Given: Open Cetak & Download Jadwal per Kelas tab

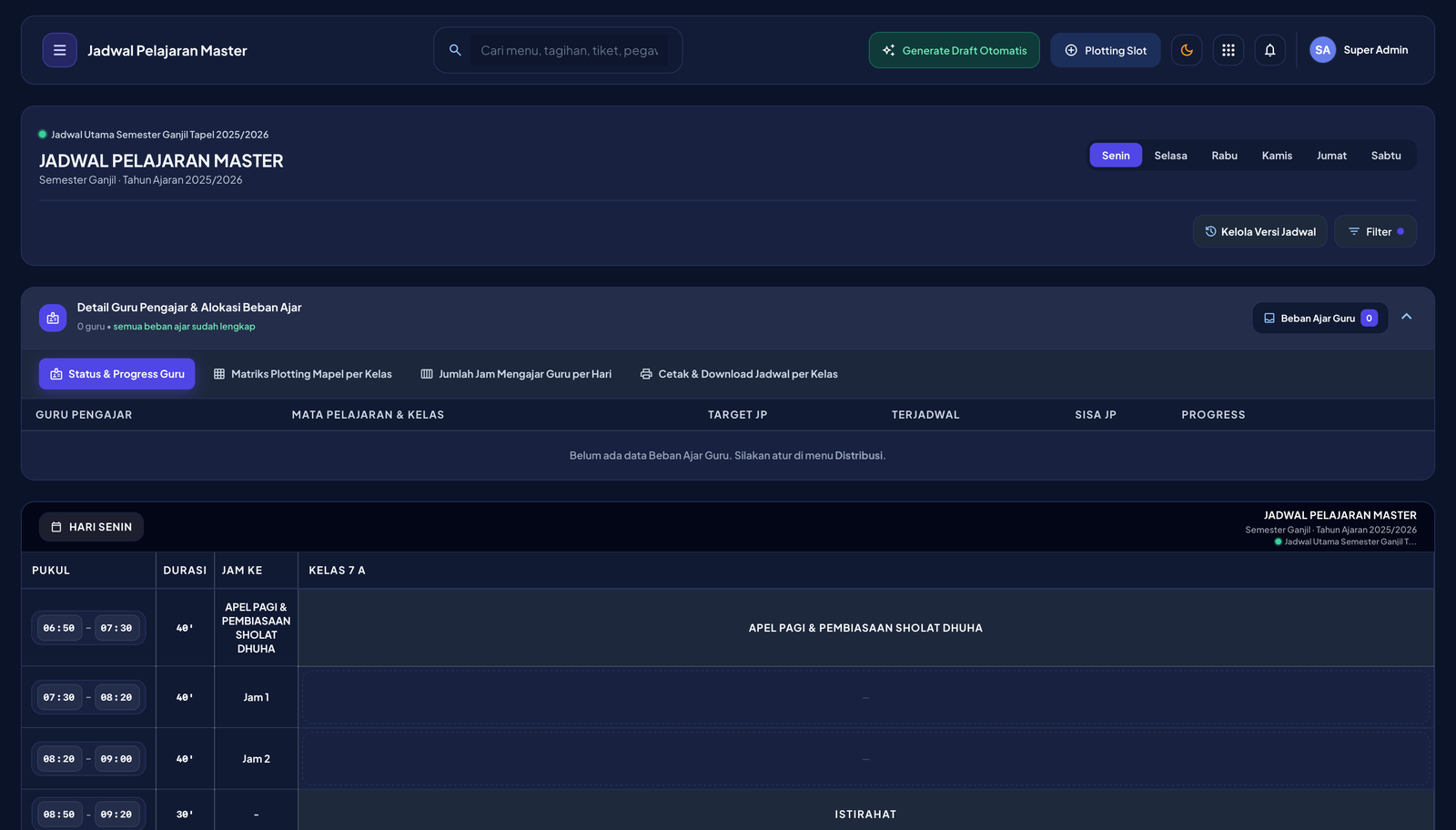Looking at the screenshot, I should pos(739,374).
